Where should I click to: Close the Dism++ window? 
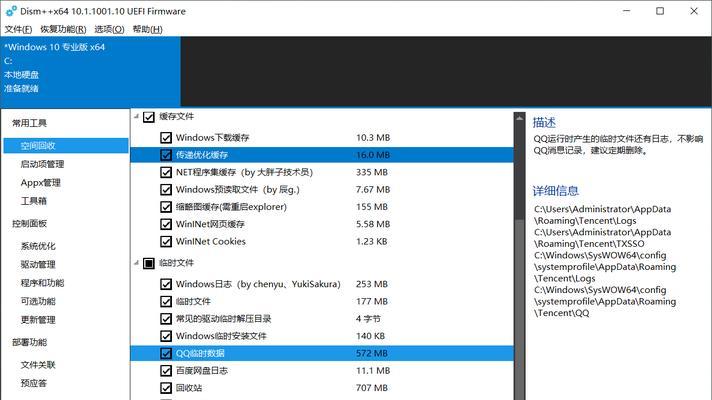point(694,11)
